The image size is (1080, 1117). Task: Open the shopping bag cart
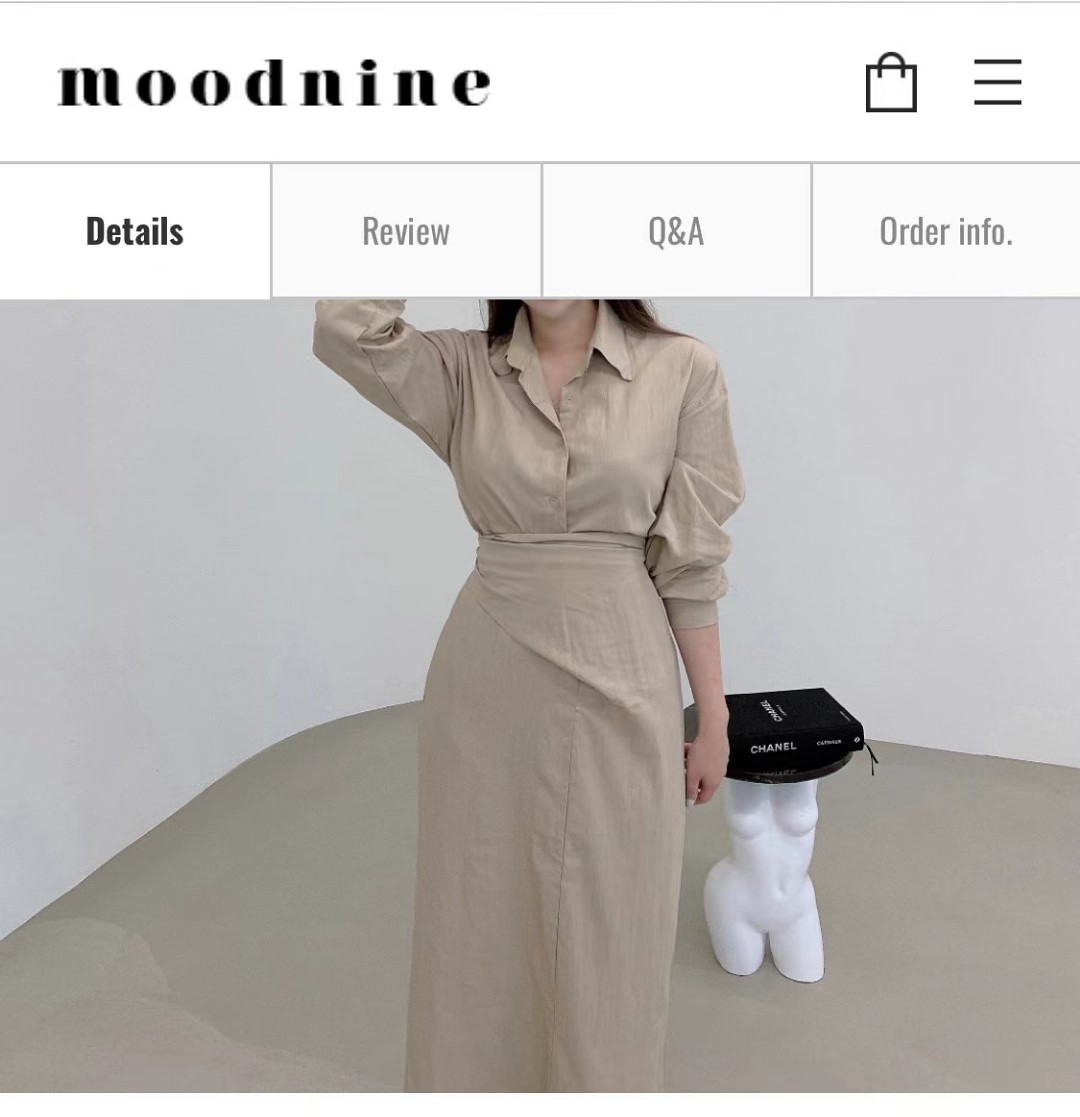coord(891,82)
